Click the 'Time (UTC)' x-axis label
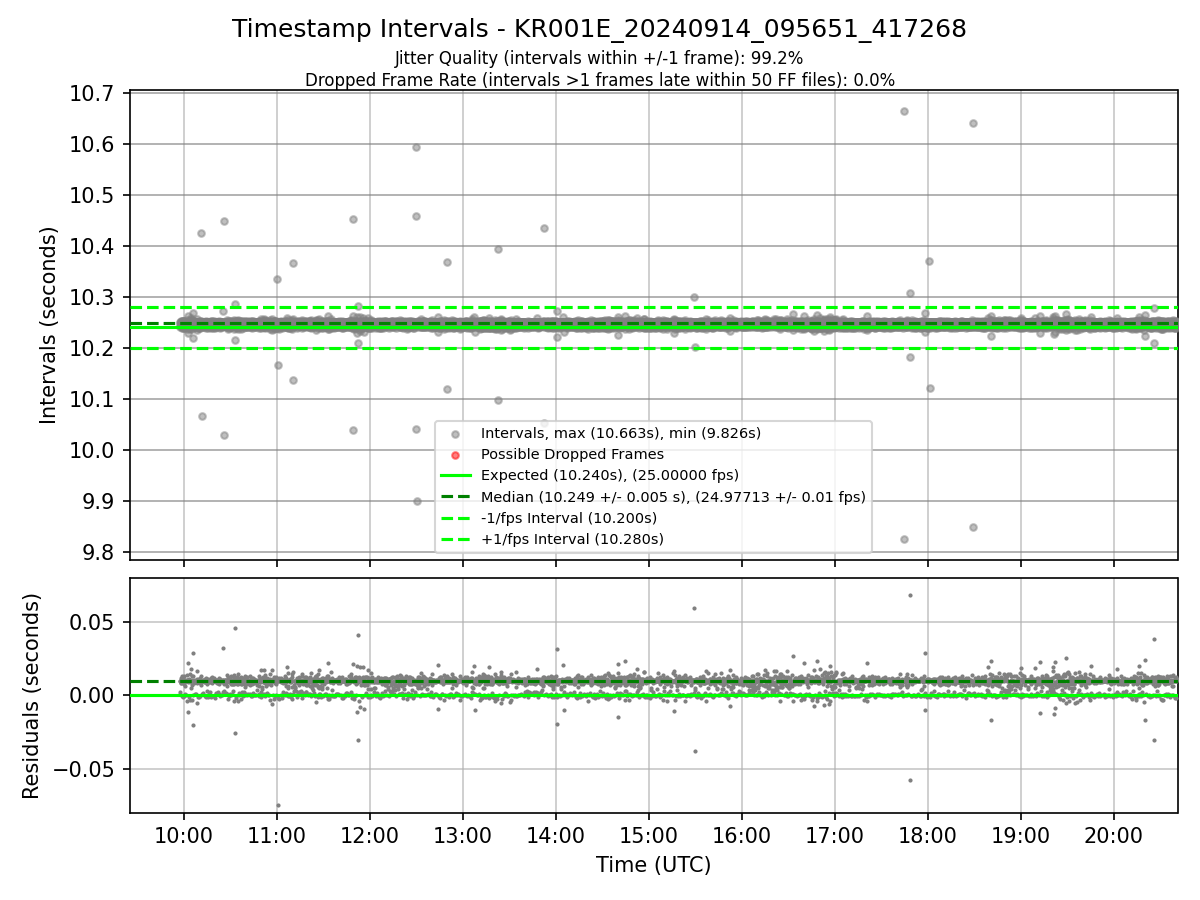The image size is (1200, 900). pyautogui.click(x=653, y=865)
